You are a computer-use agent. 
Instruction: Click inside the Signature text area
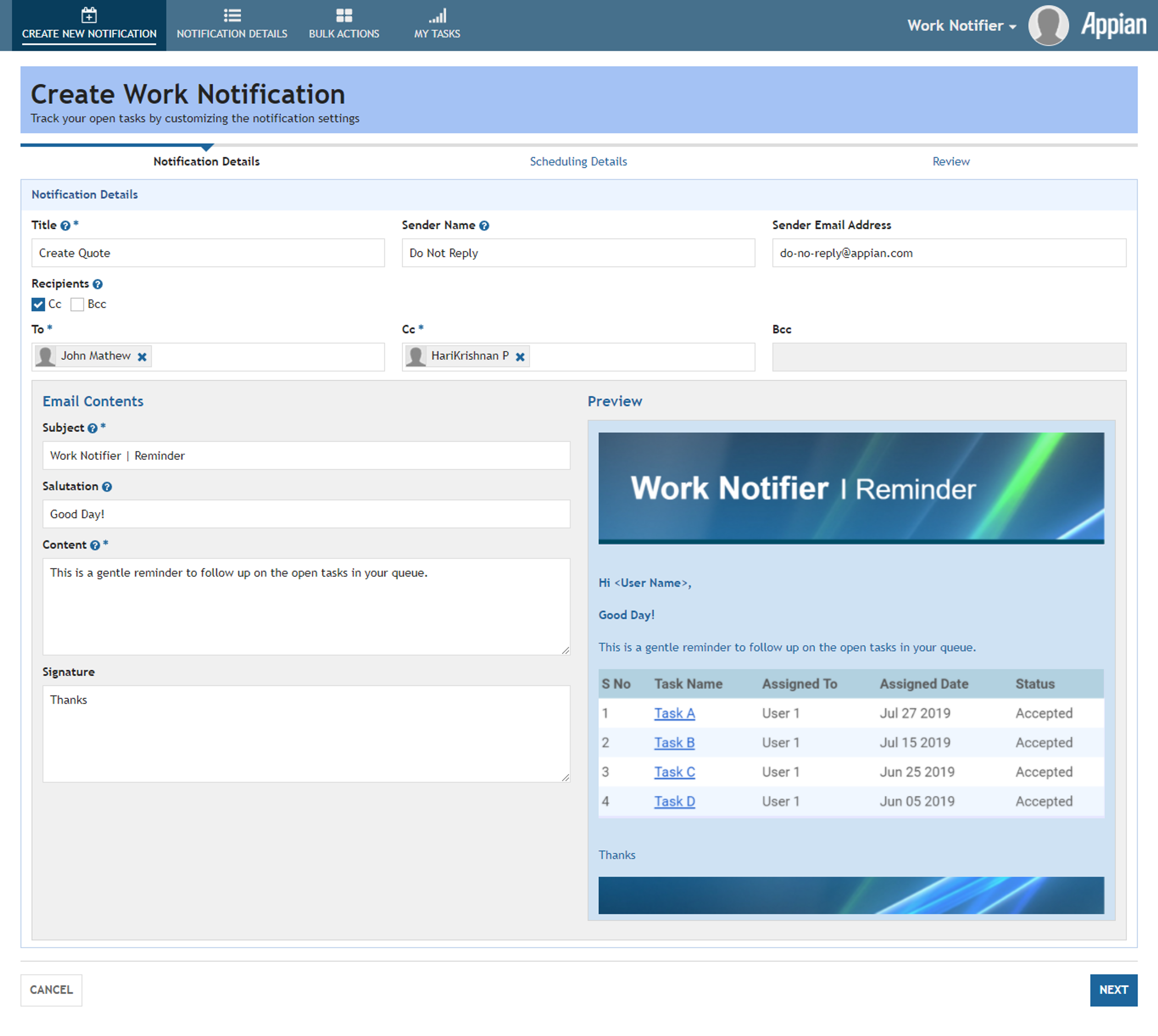tap(306, 734)
